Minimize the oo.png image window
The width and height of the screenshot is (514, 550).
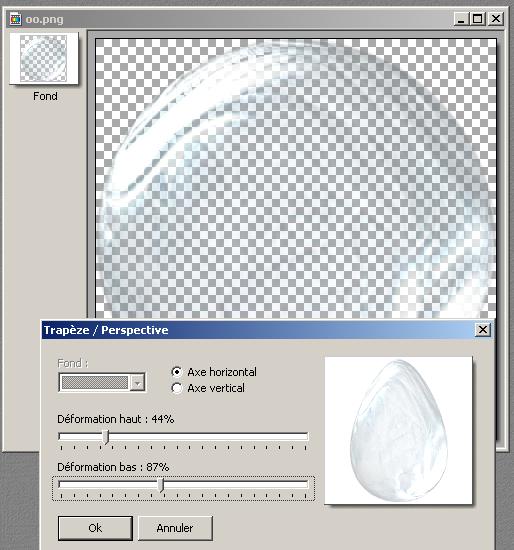[461, 19]
